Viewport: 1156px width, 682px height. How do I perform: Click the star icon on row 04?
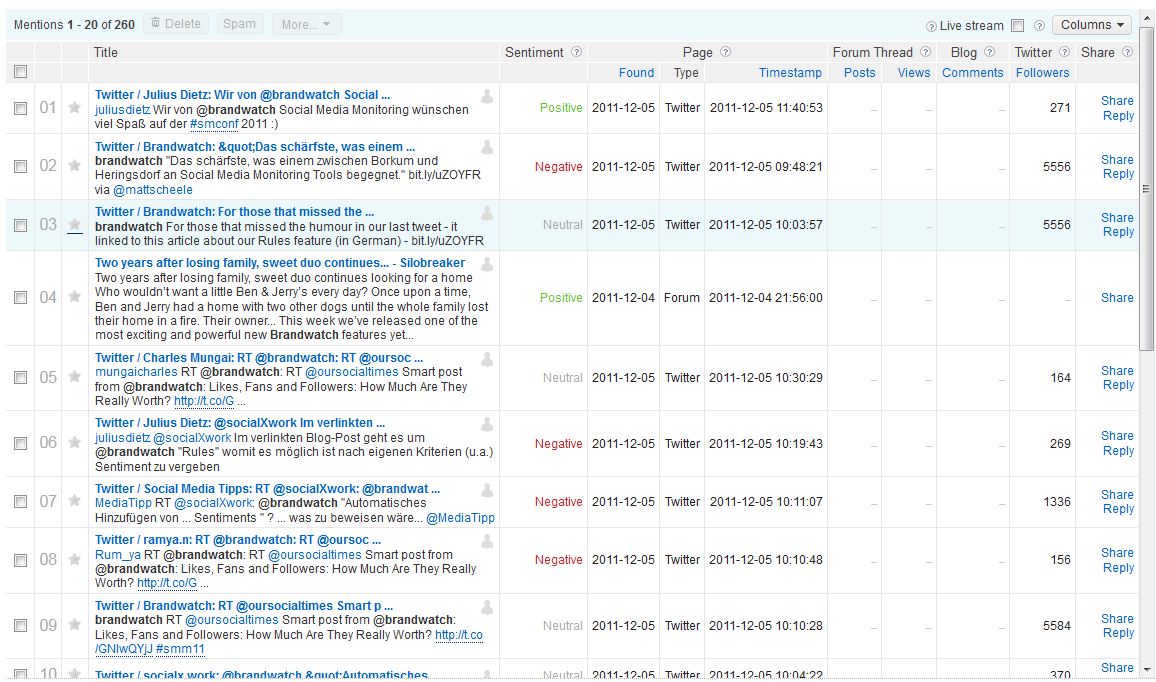click(x=74, y=298)
